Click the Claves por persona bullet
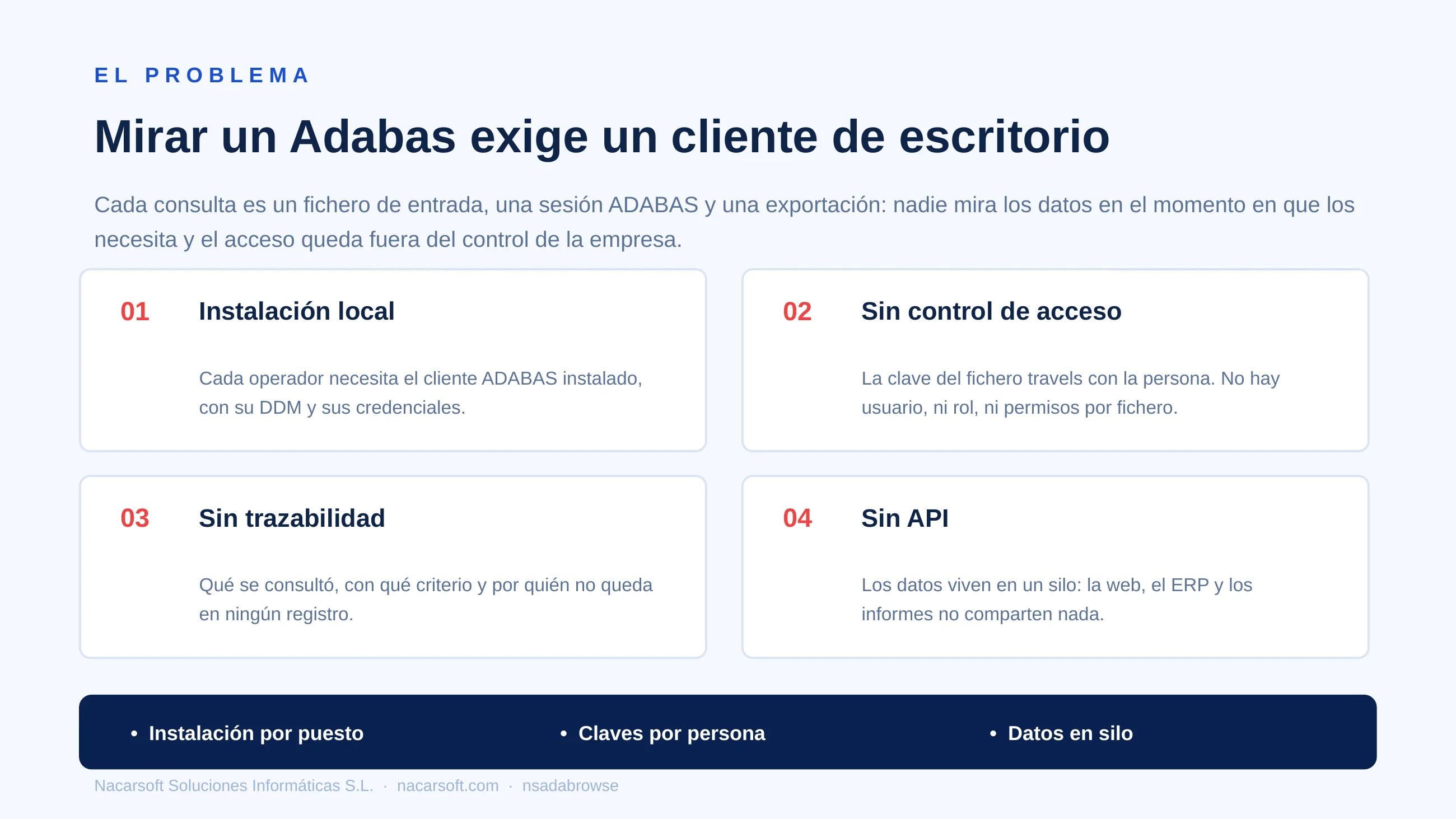Viewport: 1456px width, 819px height. pyautogui.click(x=662, y=733)
